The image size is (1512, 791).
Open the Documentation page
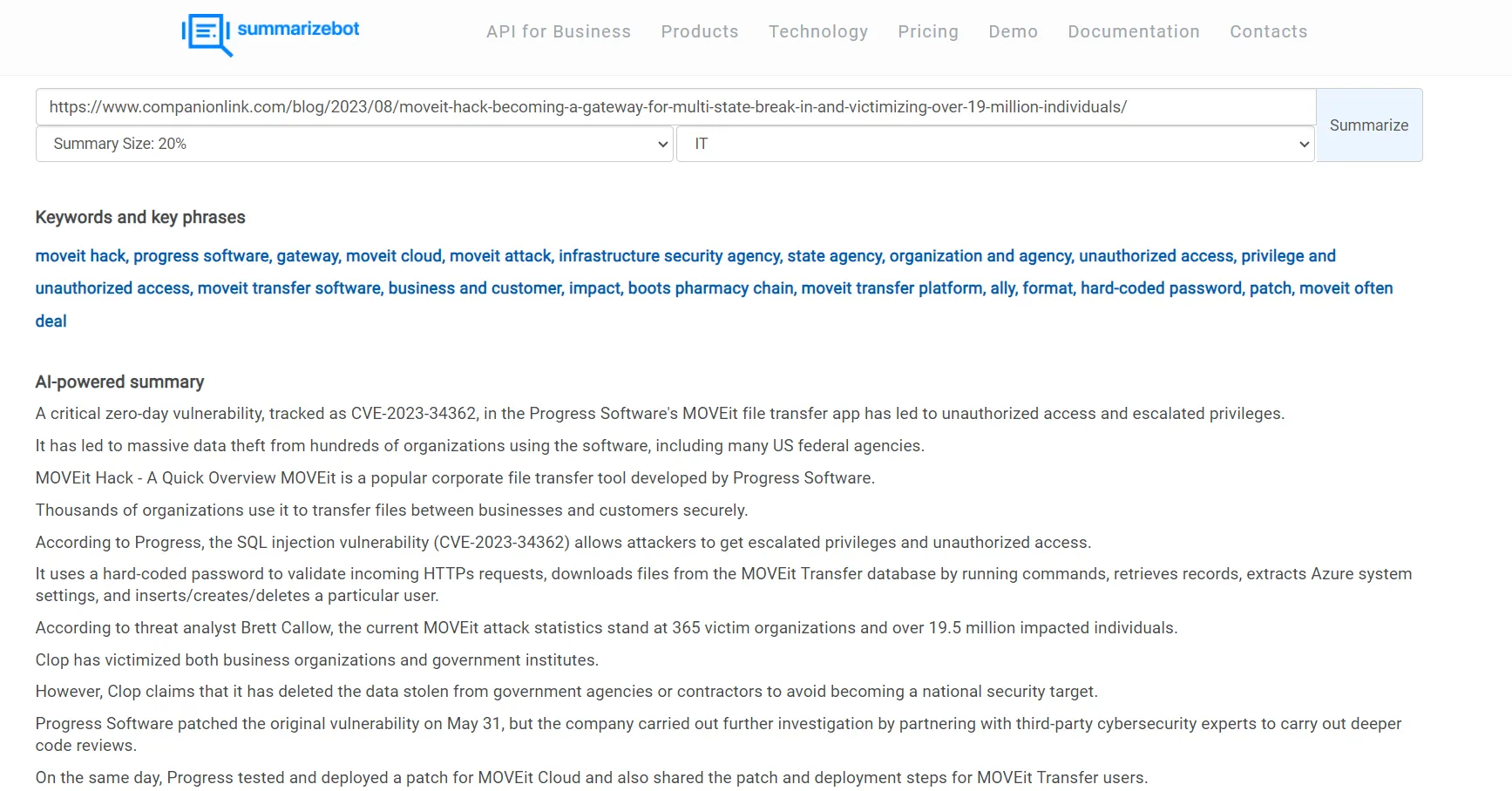point(1134,31)
